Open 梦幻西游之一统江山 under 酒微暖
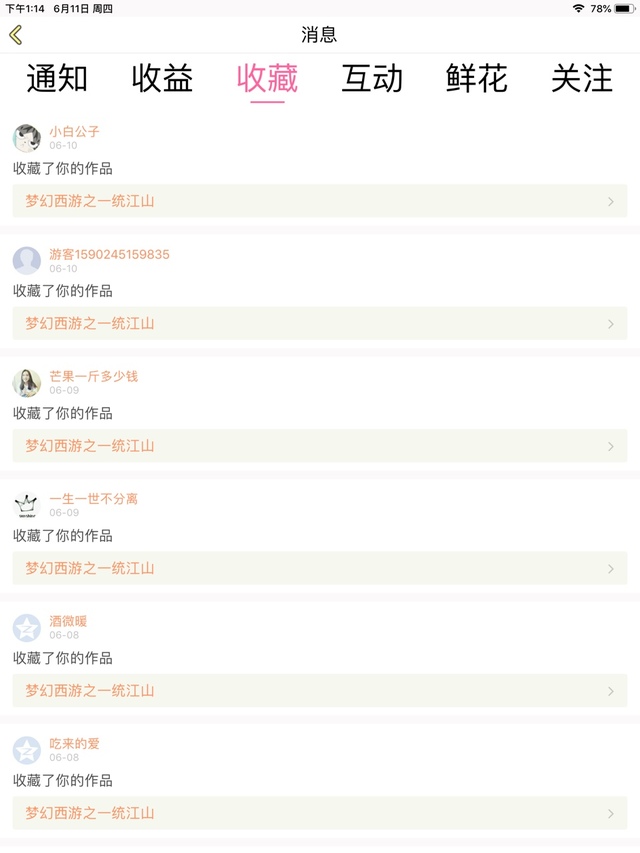This screenshot has height=853, width=640. click(90, 691)
